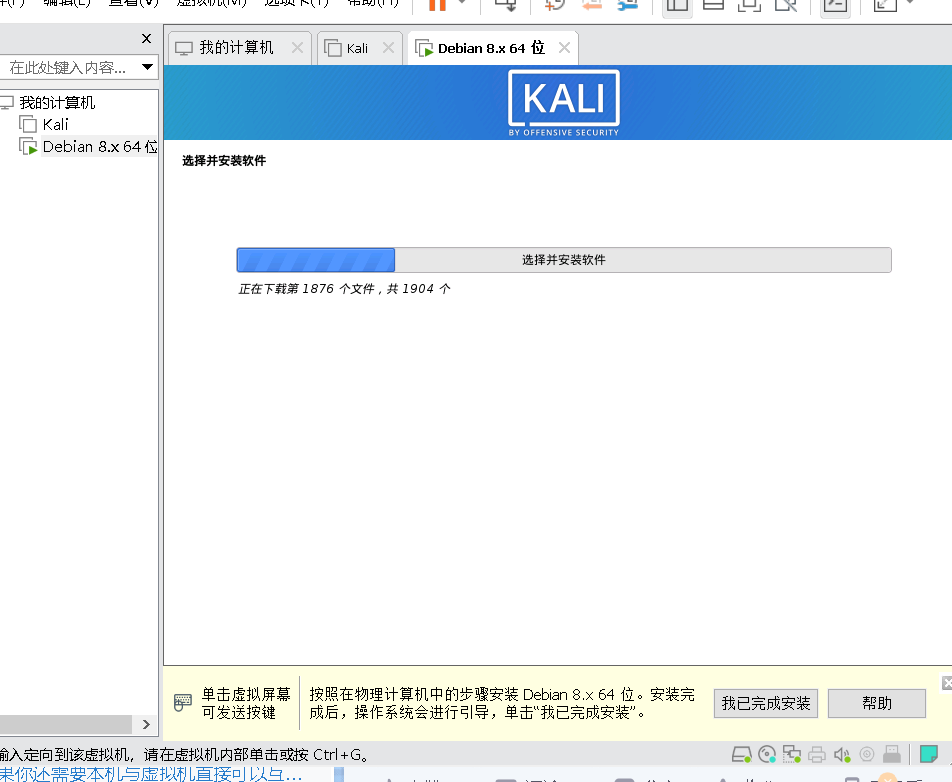Dismiss the yellow install hint bar
The width and height of the screenshot is (952, 782).
pos(947,683)
